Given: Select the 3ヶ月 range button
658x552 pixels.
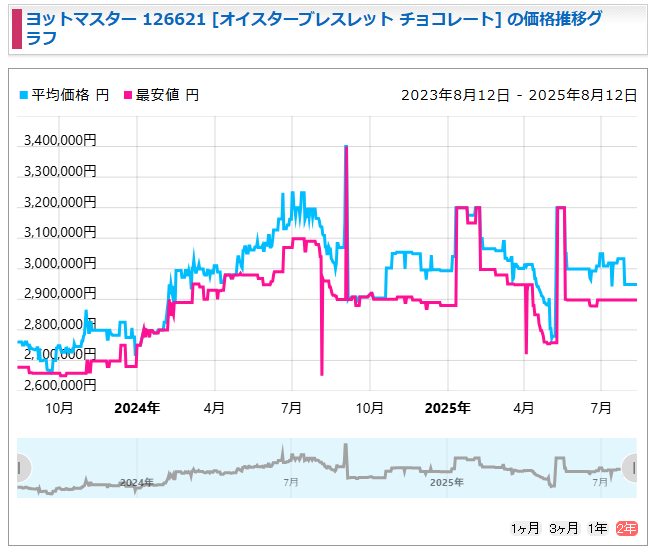Looking at the screenshot, I should tap(564, 528).
